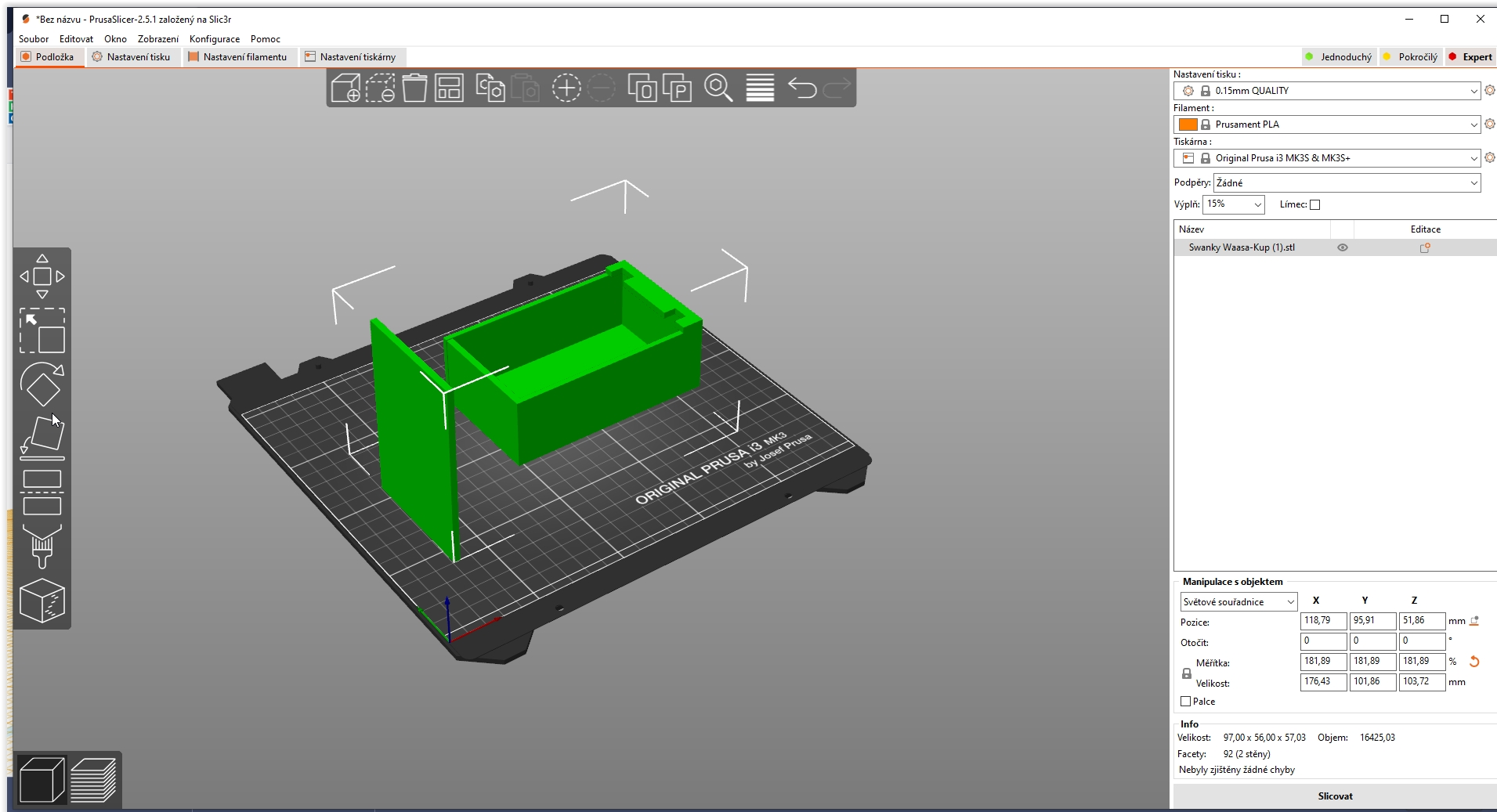The height and width of the screenshot is (812, 1497).
Task: Toggle the Palce units checkbox
Action: 1186,702
